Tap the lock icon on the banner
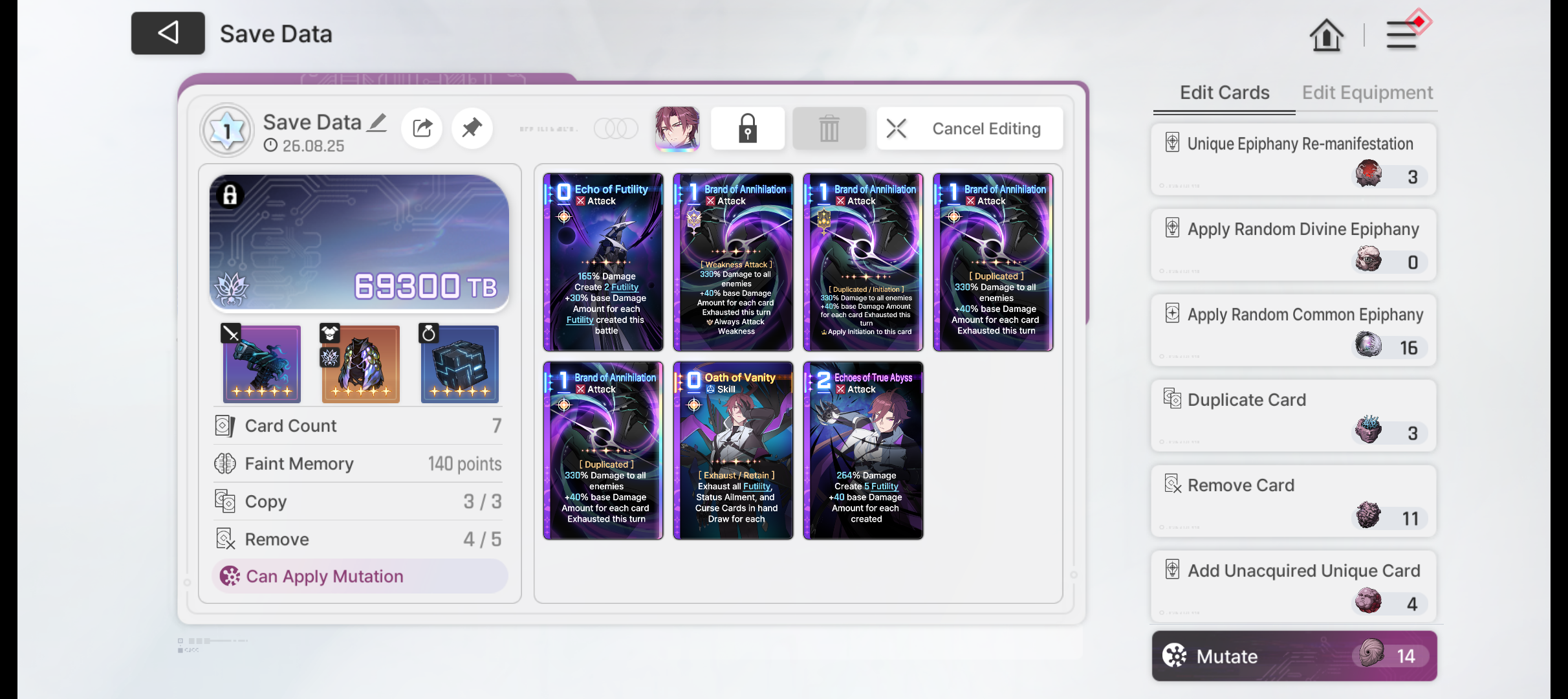The height and width of the screenshot is (699, 1568). 230,195
